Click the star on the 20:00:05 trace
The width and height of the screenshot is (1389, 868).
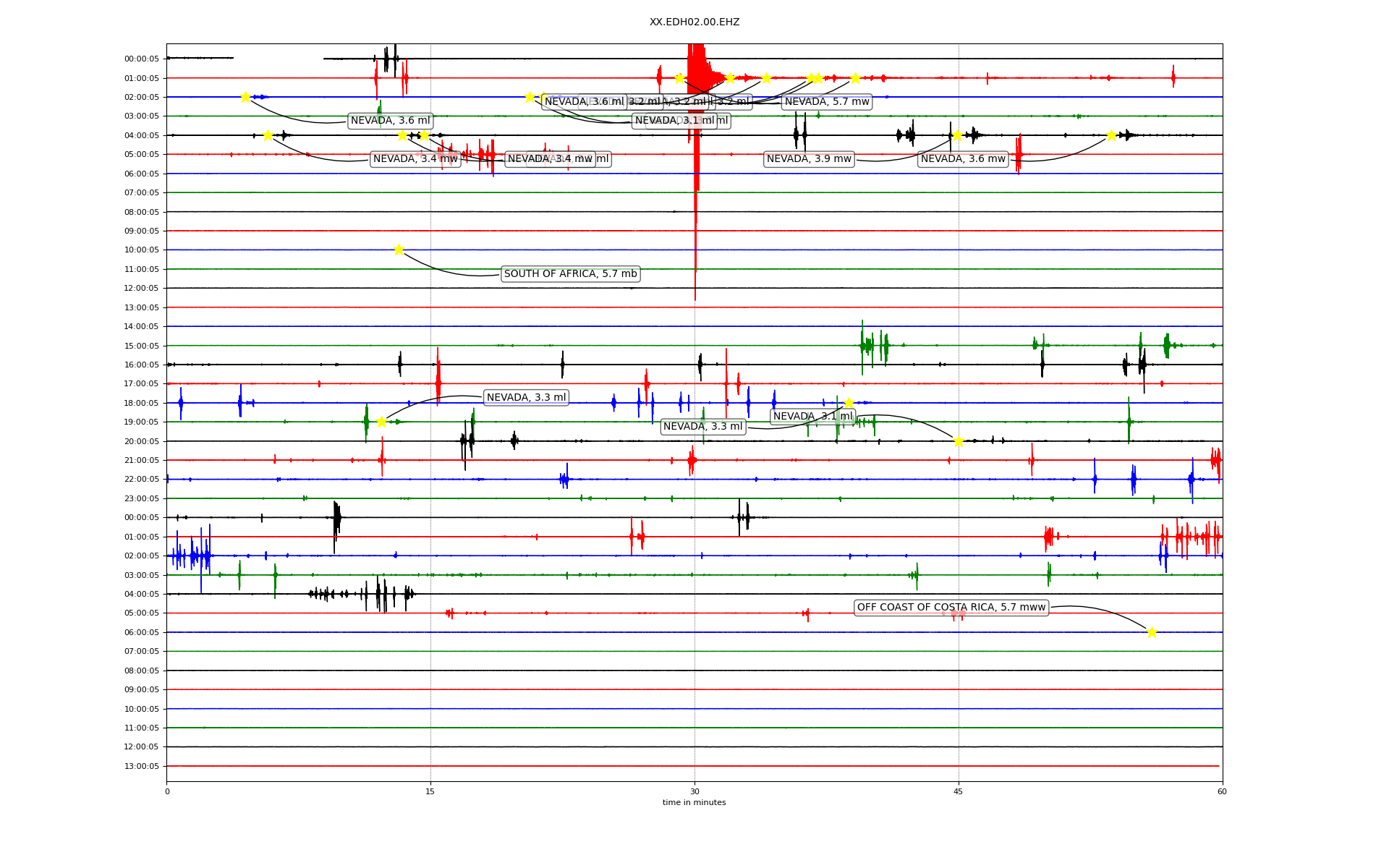[959, 441]
